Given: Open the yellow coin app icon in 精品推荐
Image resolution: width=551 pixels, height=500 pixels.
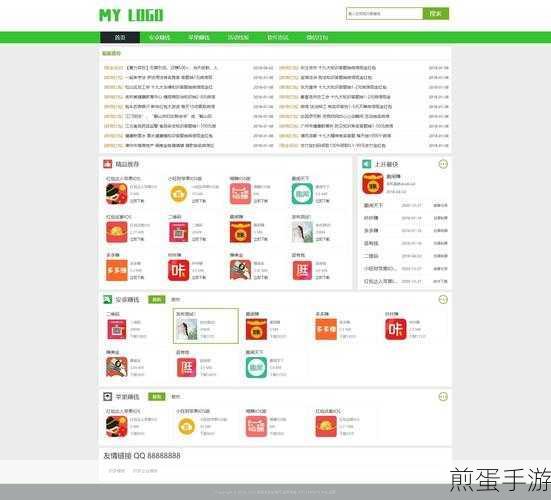Looking at the screenshot, I should click(179, 194).
